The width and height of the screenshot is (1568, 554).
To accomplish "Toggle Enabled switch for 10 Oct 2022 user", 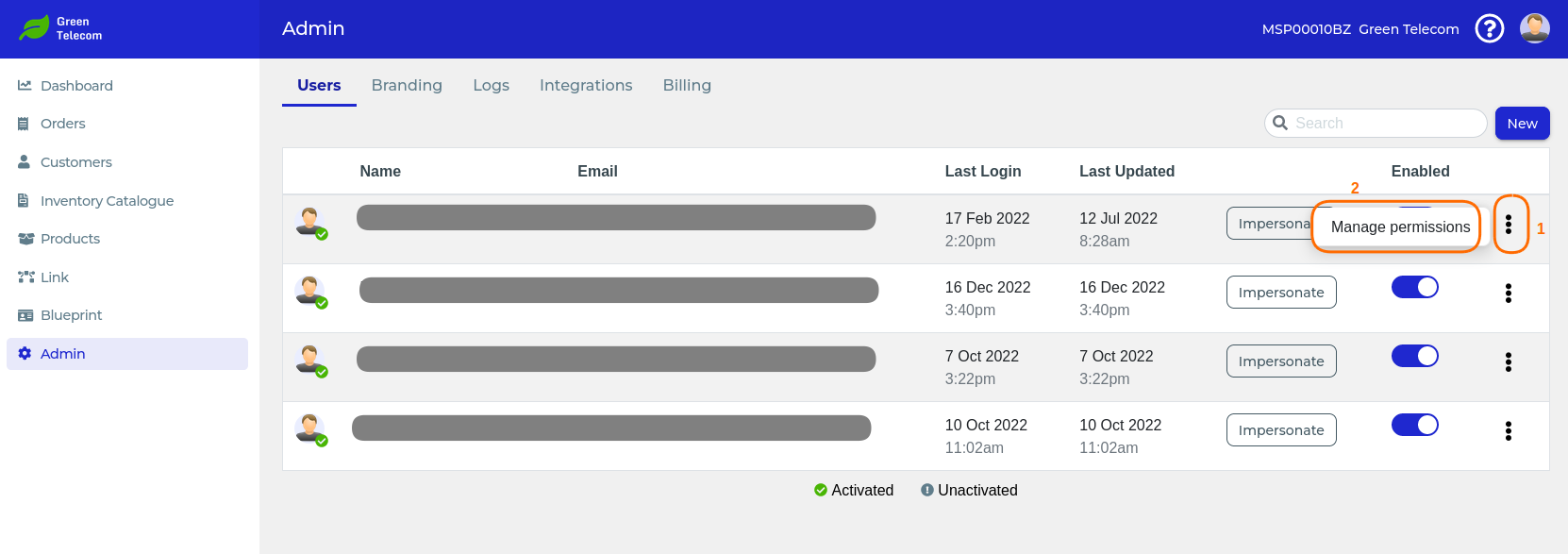I will [1414, 425].
